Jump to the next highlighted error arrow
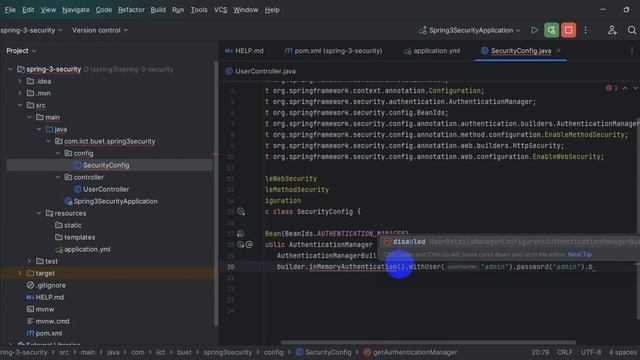 click(635, 88)
